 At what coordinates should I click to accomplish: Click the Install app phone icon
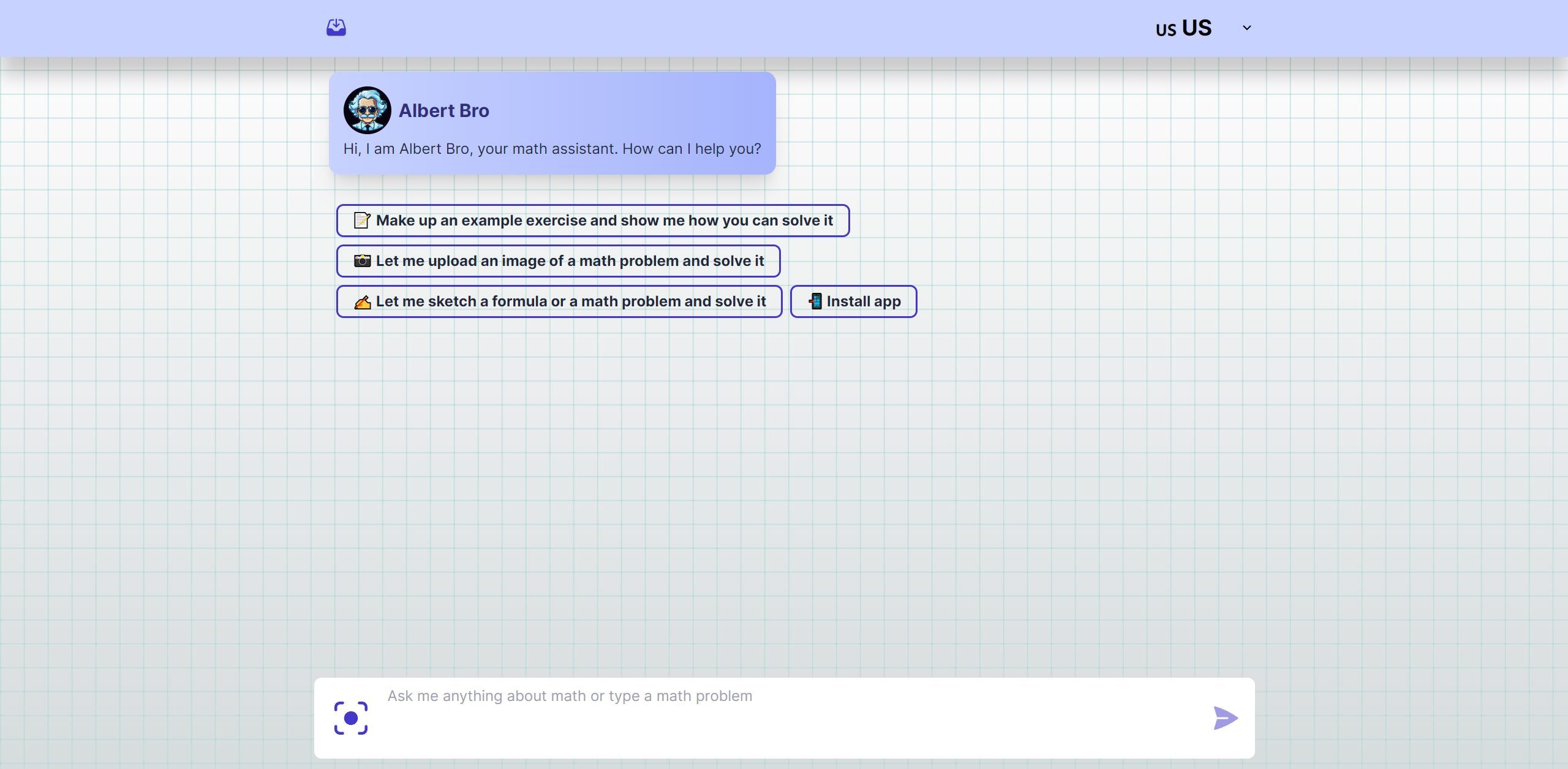tap(815, 301)
